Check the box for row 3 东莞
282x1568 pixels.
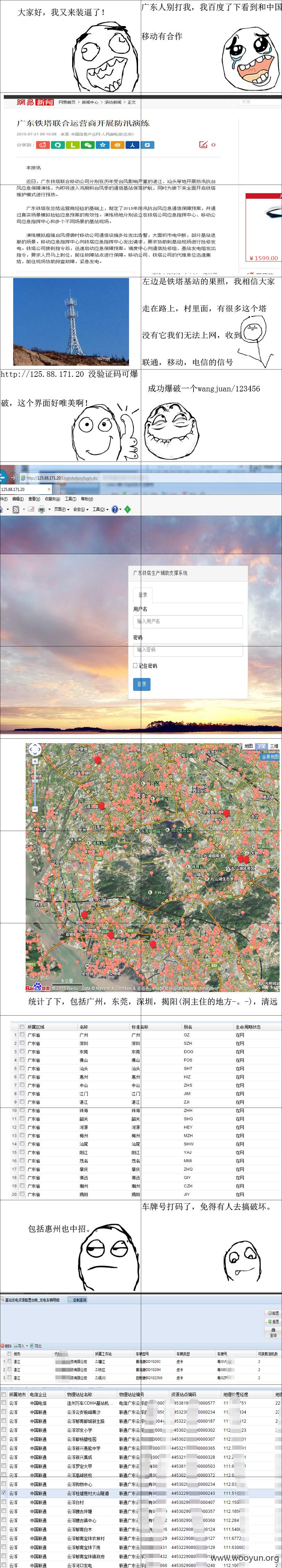coord(23,1052)
